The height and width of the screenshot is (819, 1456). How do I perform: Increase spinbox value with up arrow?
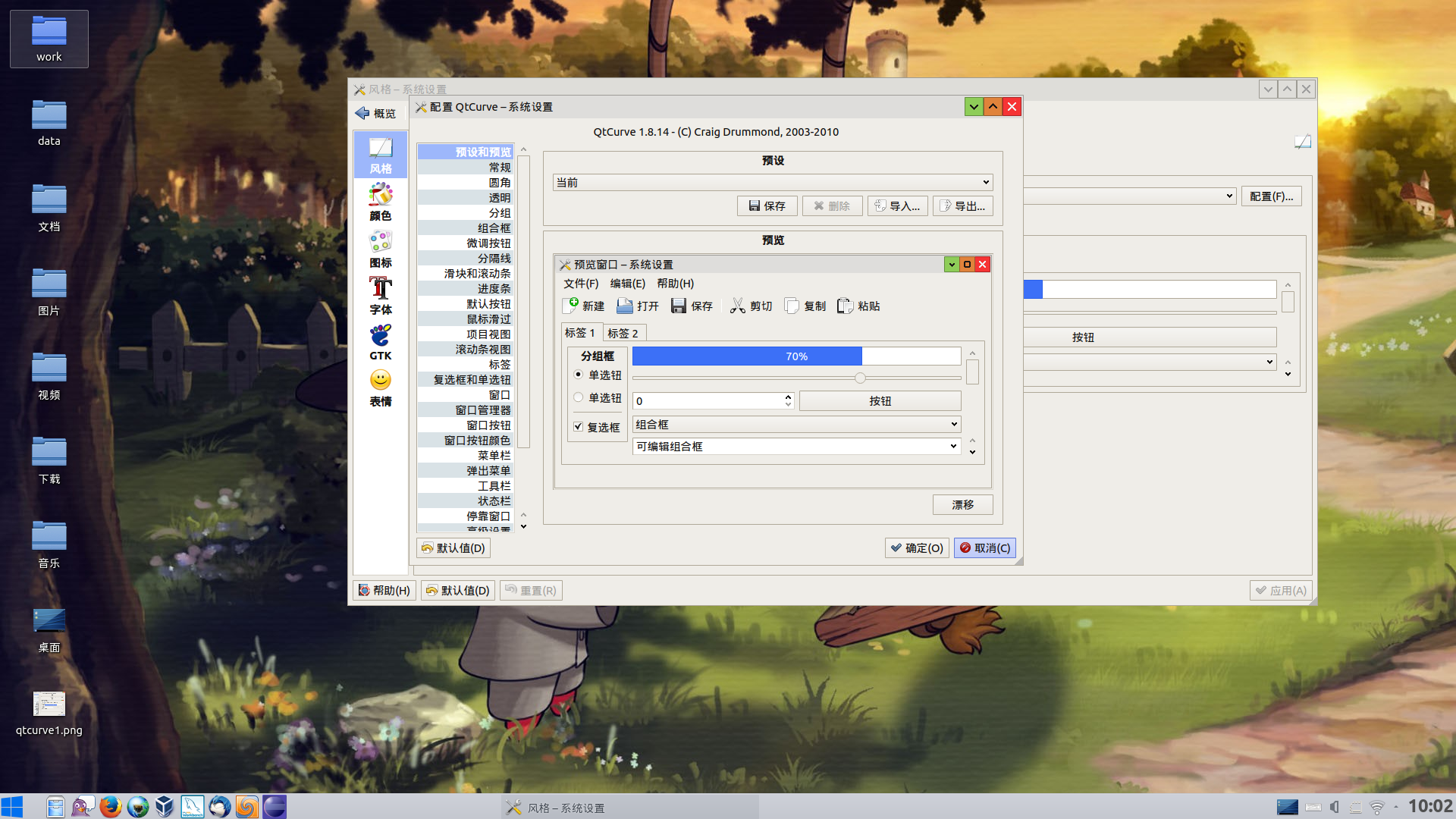[789, 396]
